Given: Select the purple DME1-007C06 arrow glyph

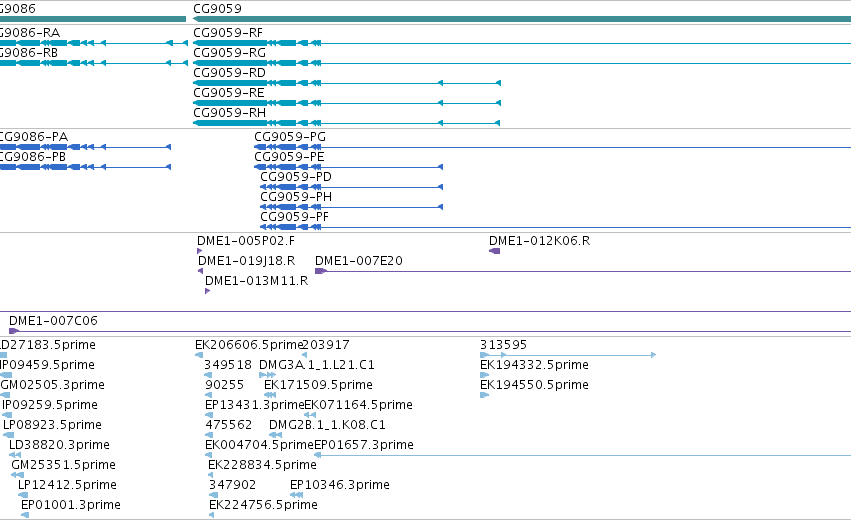Looking at the screenshot, I should click(14, 331).
